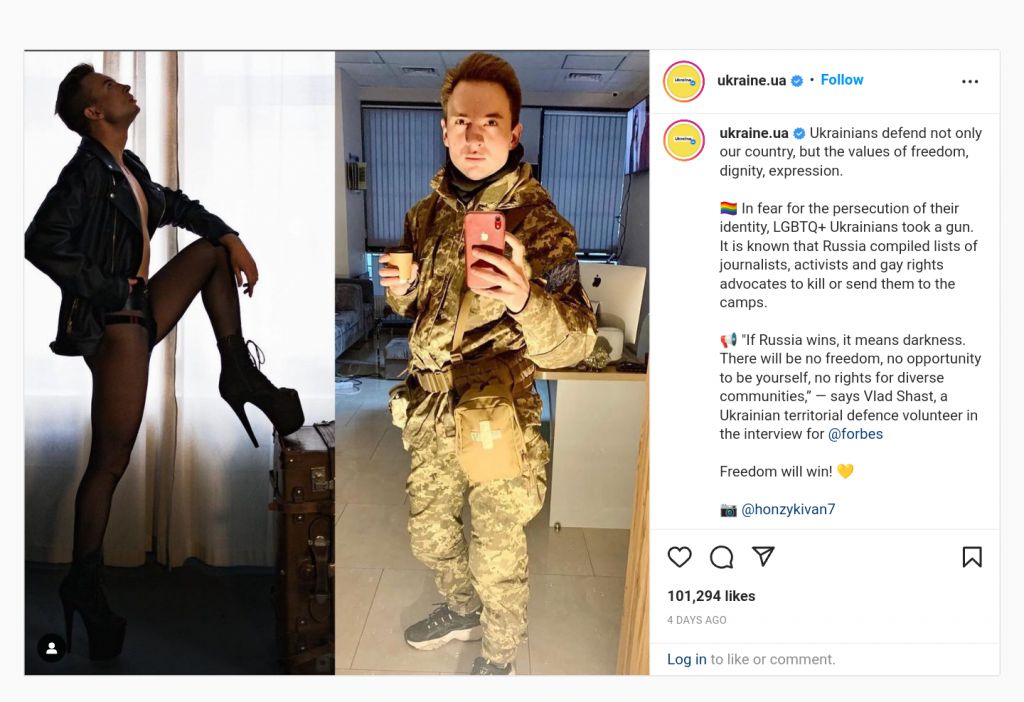Save the post with the bookmark icon

972,557
